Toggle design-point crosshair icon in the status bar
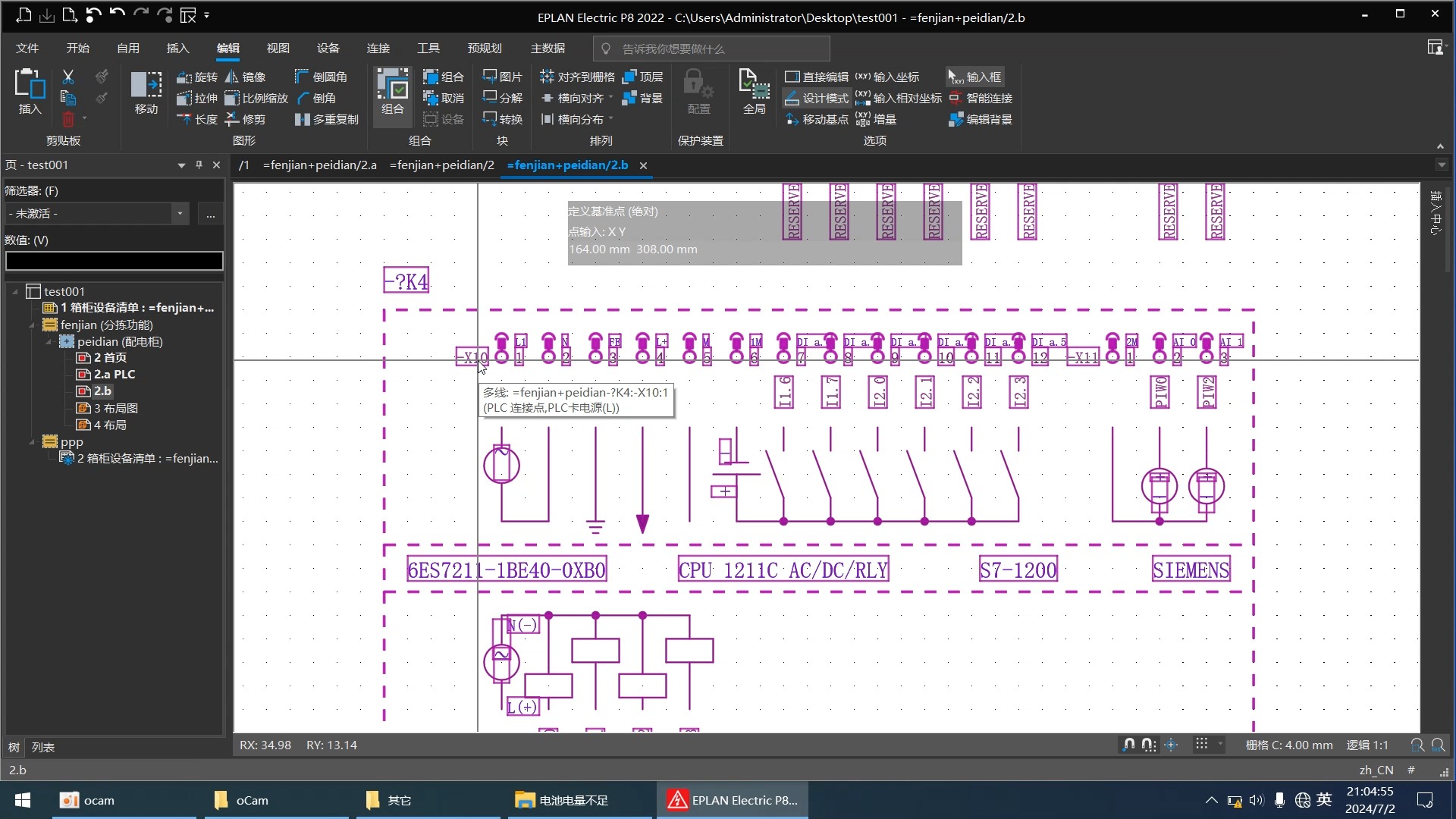Screen dimensions: 1456x819 click(x=1171, y=745)
